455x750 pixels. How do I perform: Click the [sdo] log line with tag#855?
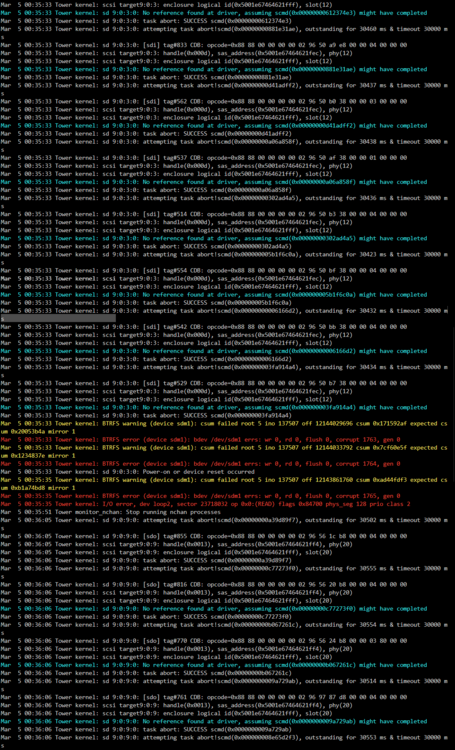204,536
